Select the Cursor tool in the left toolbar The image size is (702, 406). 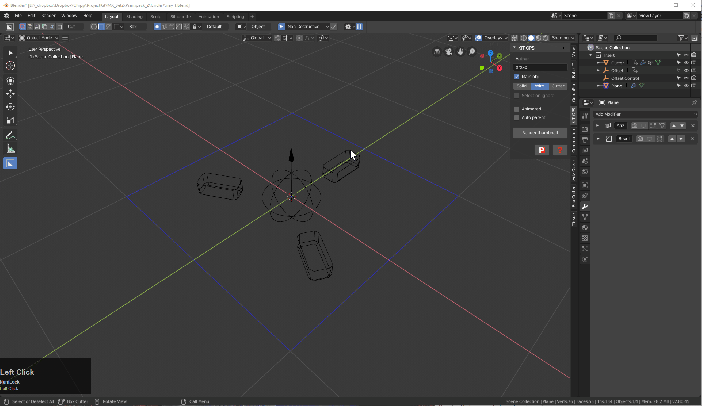pos(10,66)
